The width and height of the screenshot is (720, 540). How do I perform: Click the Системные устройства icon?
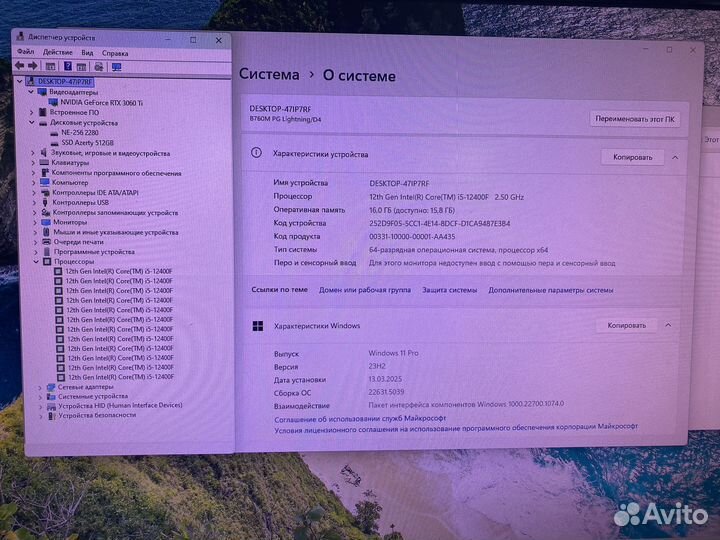click(x=51, y=396)
